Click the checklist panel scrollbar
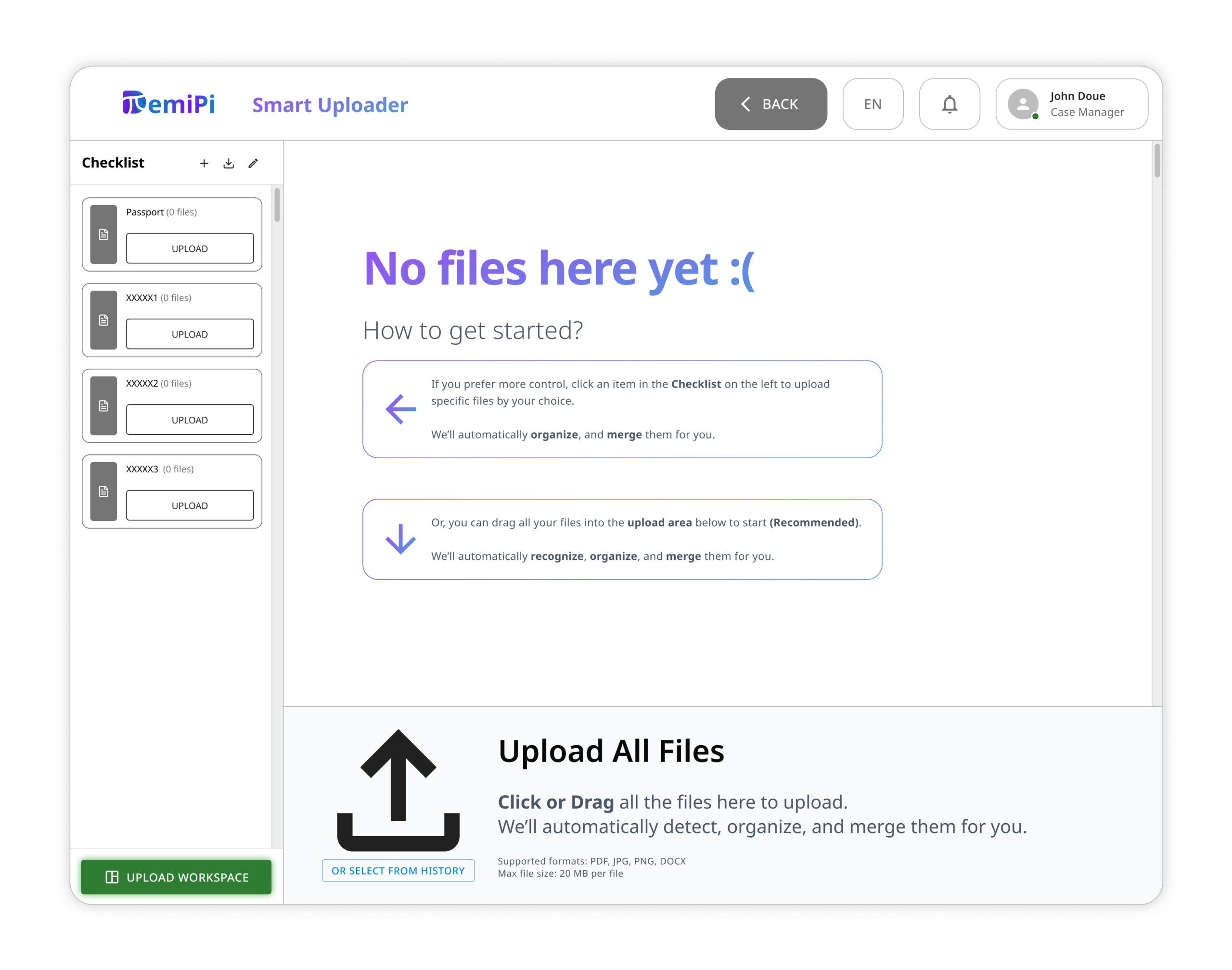Image resolution: width=1232 pixels, height=970 pixels. (x=277, y=206)
